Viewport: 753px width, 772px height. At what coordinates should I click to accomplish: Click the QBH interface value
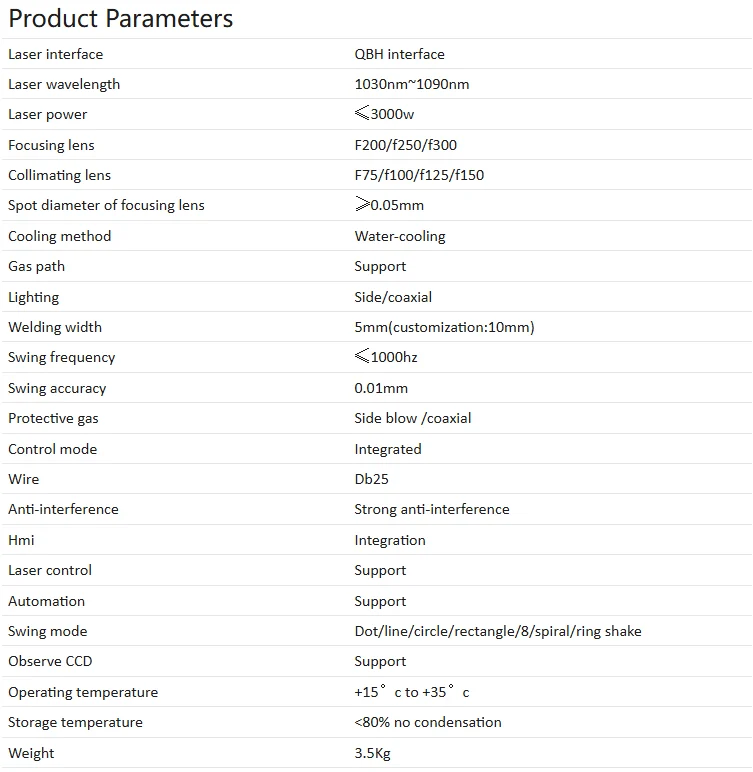[x=399, y=54]
